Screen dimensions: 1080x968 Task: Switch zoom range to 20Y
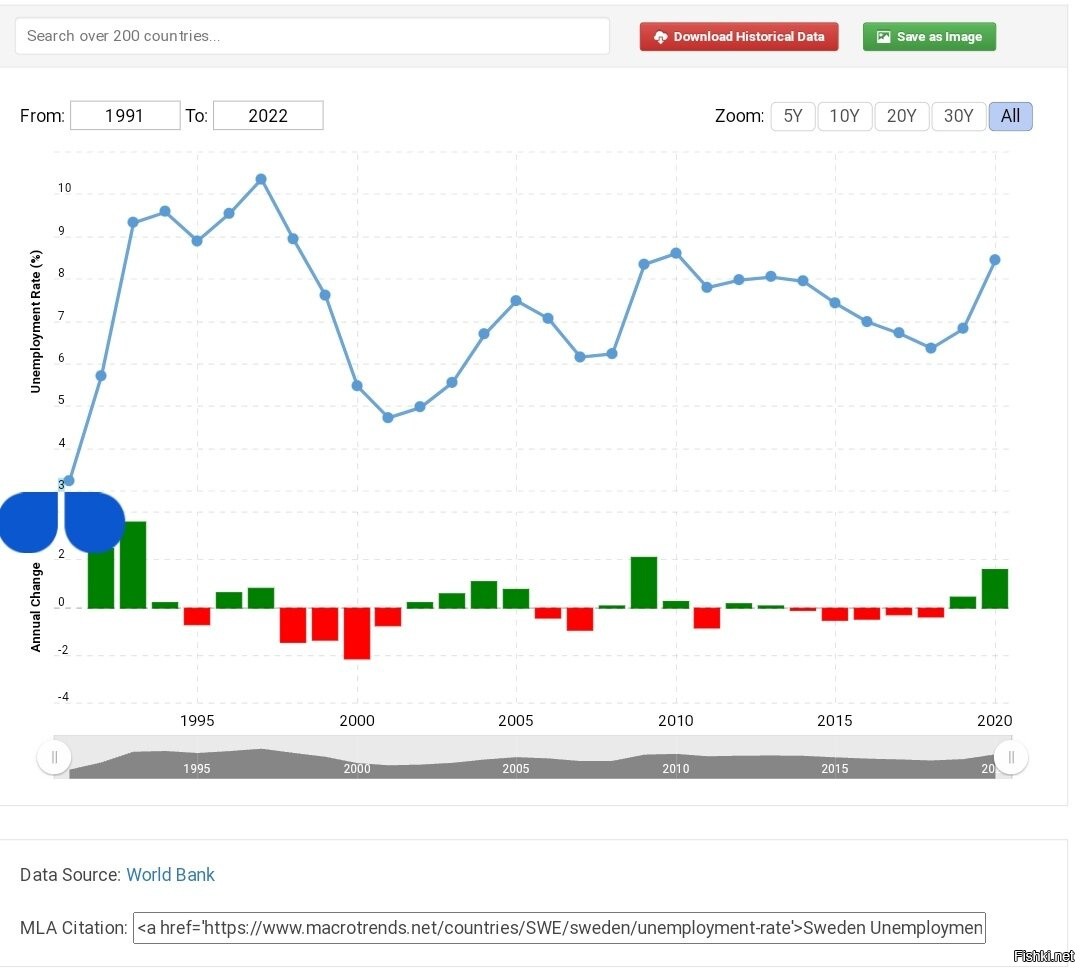coord(902,116)
